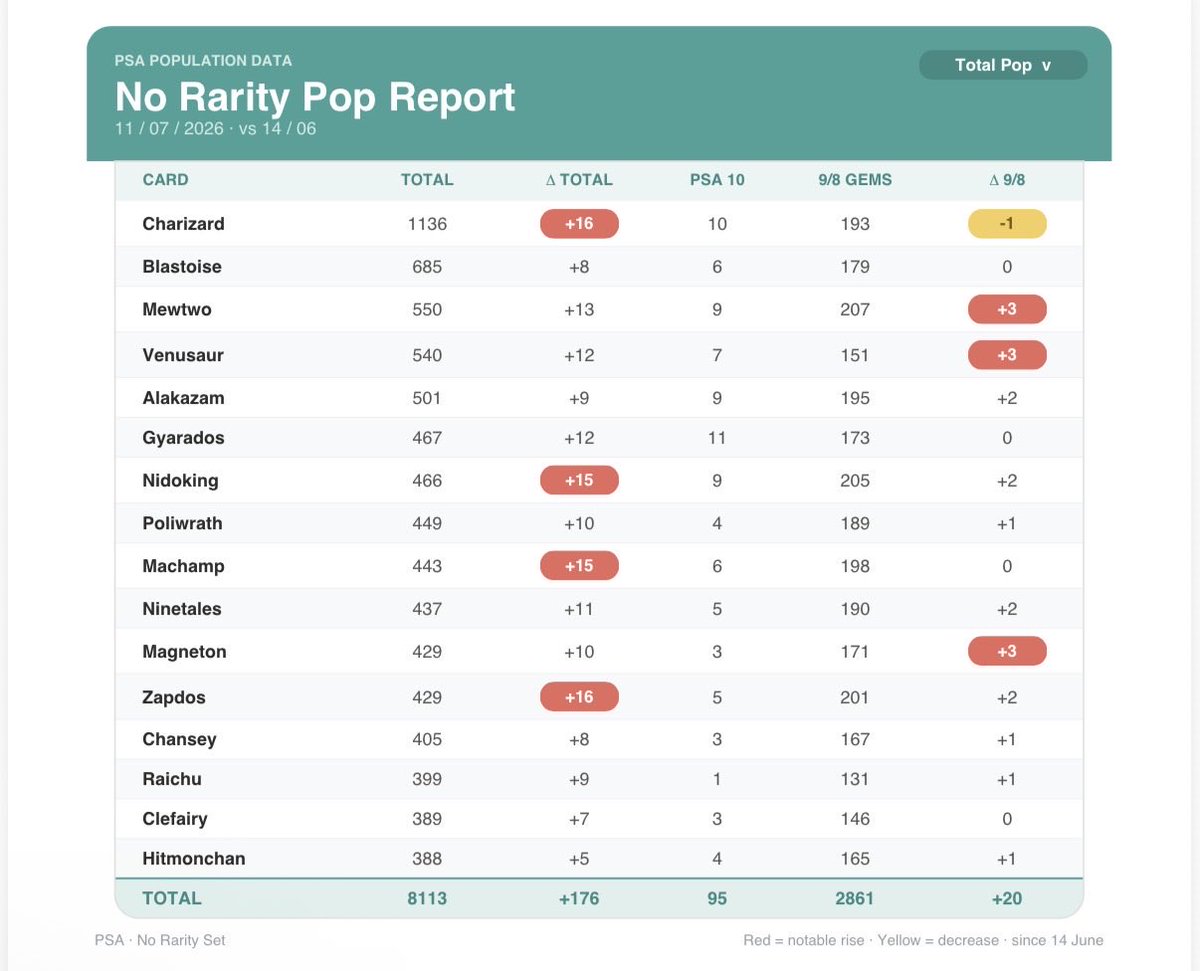Click Charizard's total value 1136
This screenshot has height=971, width=1200.
tap(427, 224)
